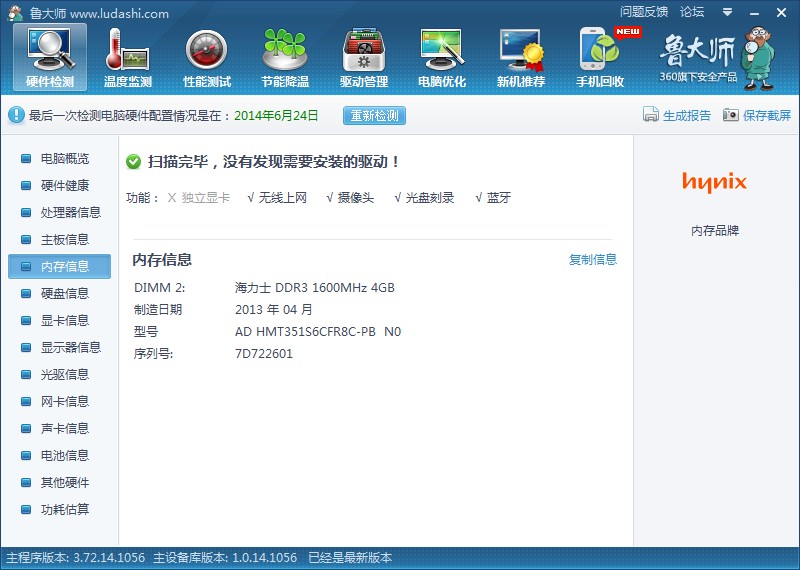This screenshot has height=570, width=800.
Task: Open the 论坛 forum link
Action: coord(692,12)
